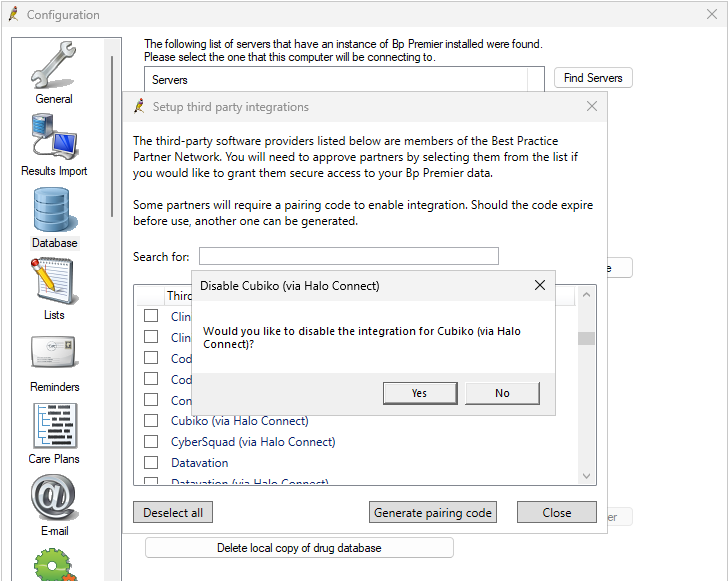Click No in the Disable Cubiko dialog
Viewport: 728px width, 581px height.
502,393
